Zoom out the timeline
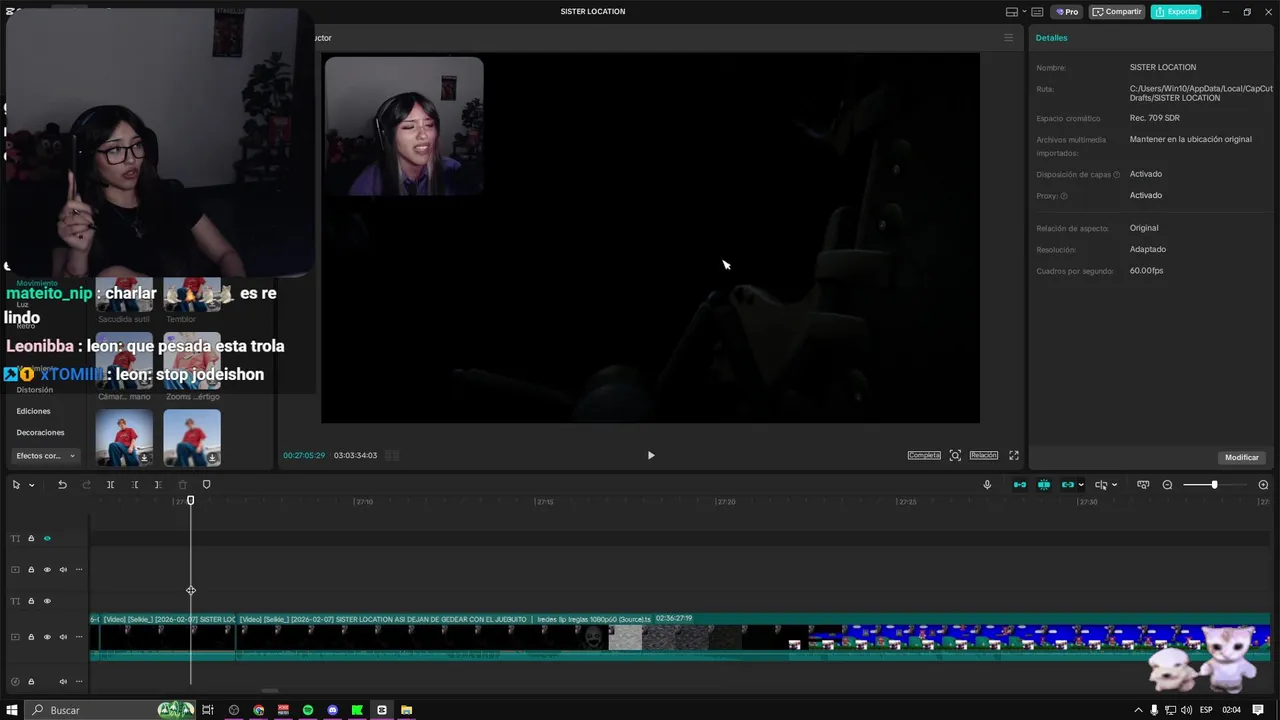 (1167, 485)
